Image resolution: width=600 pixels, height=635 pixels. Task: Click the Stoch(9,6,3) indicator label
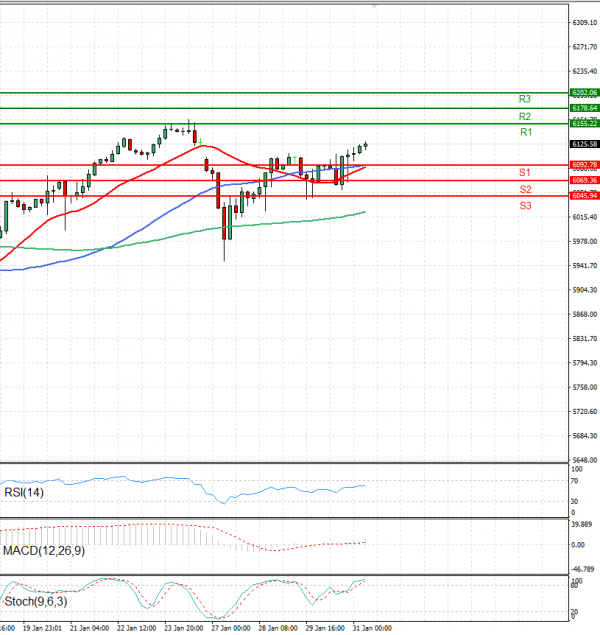36,601
